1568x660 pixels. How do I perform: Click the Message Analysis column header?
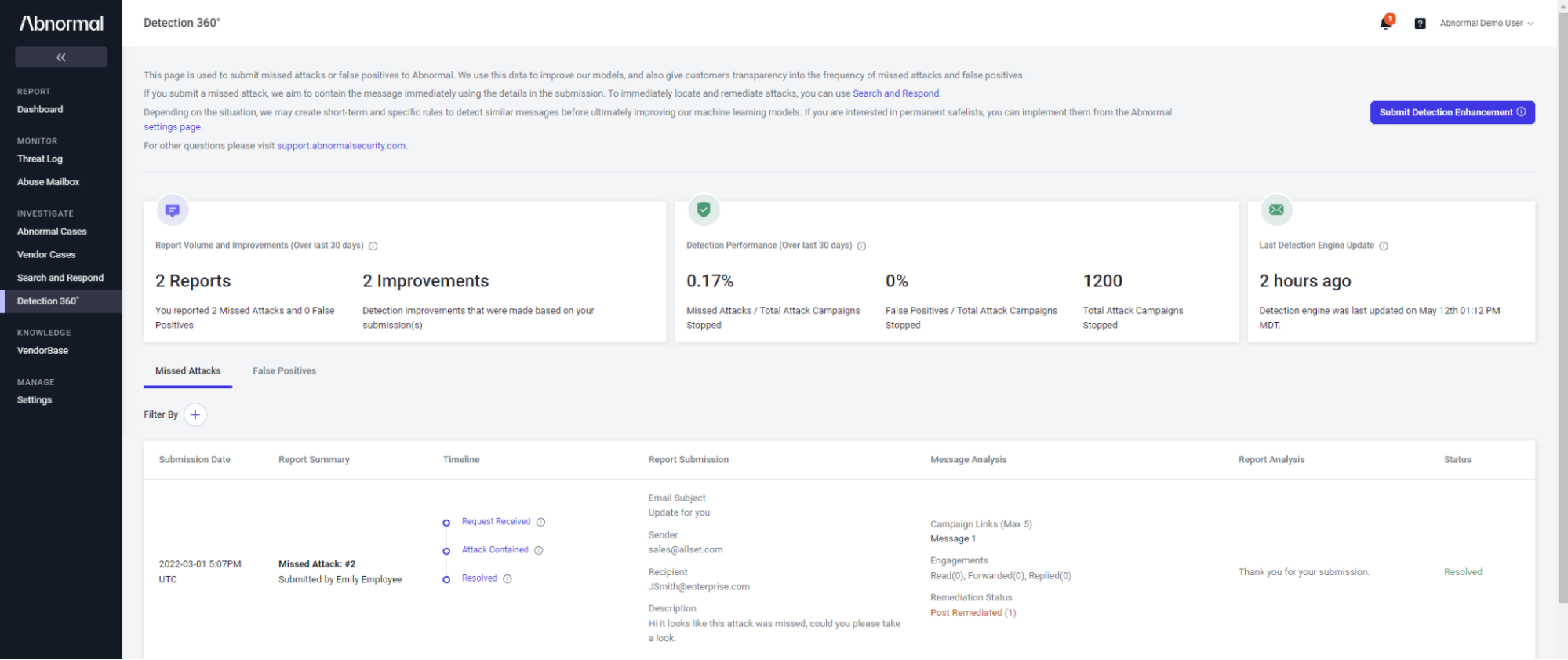point(968,460)
